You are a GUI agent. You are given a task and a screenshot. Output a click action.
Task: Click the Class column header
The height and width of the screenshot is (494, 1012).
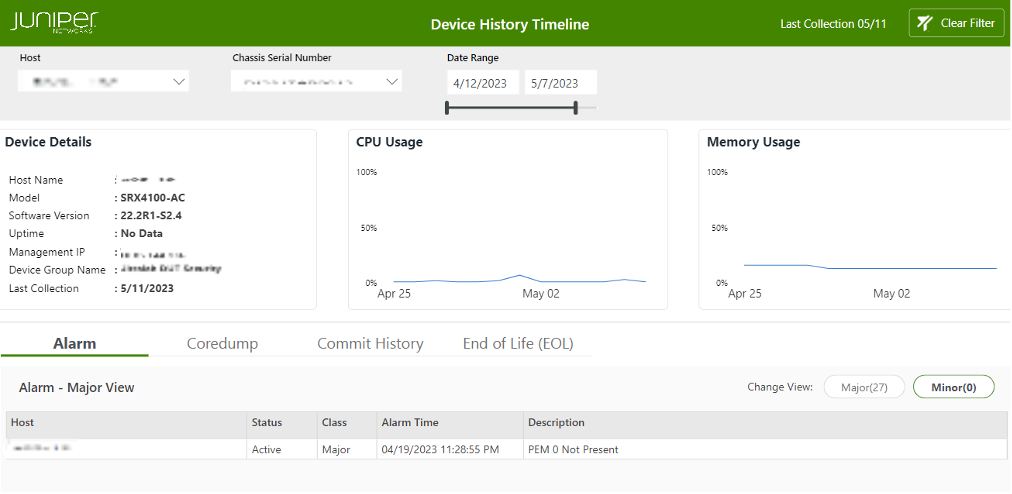click(x=347, y=423)
